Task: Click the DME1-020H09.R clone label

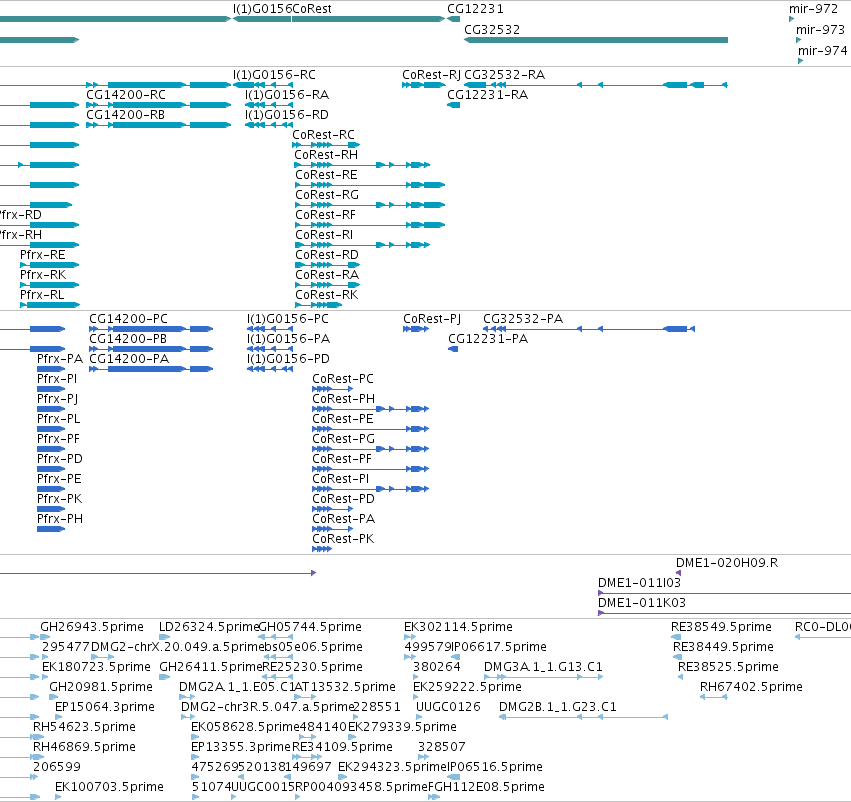Action: (727, 563)
